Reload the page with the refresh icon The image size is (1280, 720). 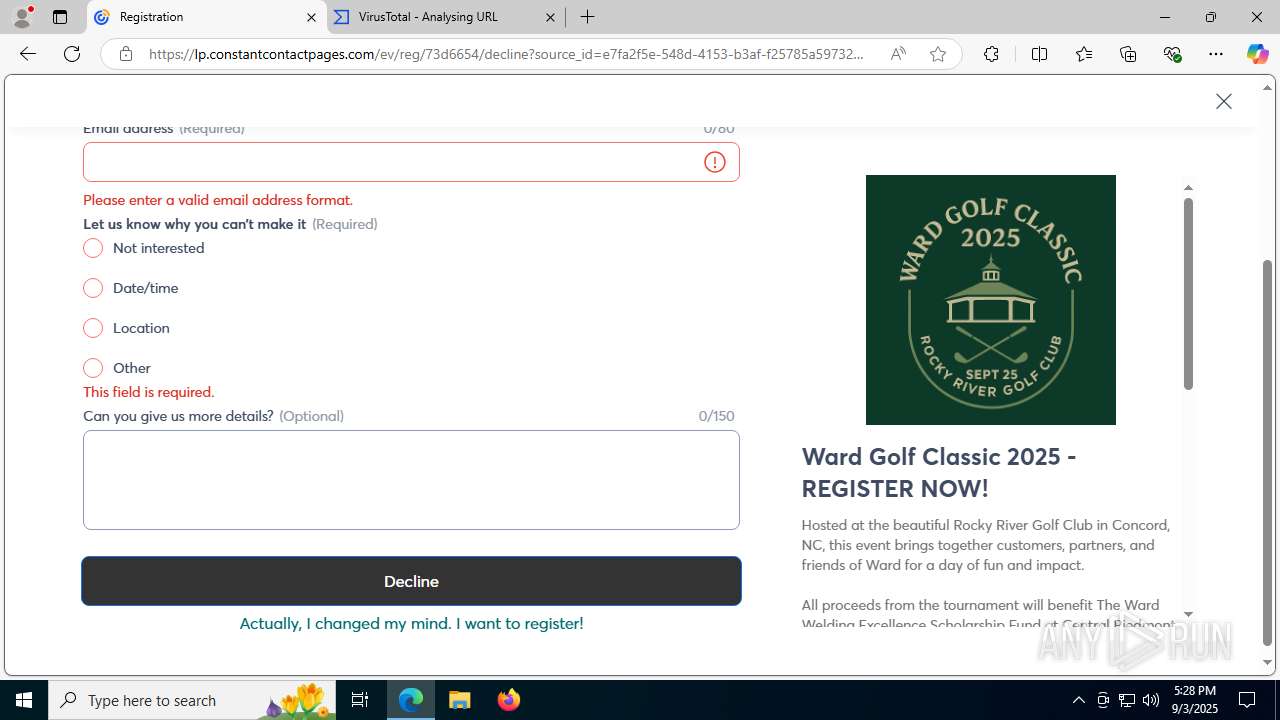(x=72, y=54)
